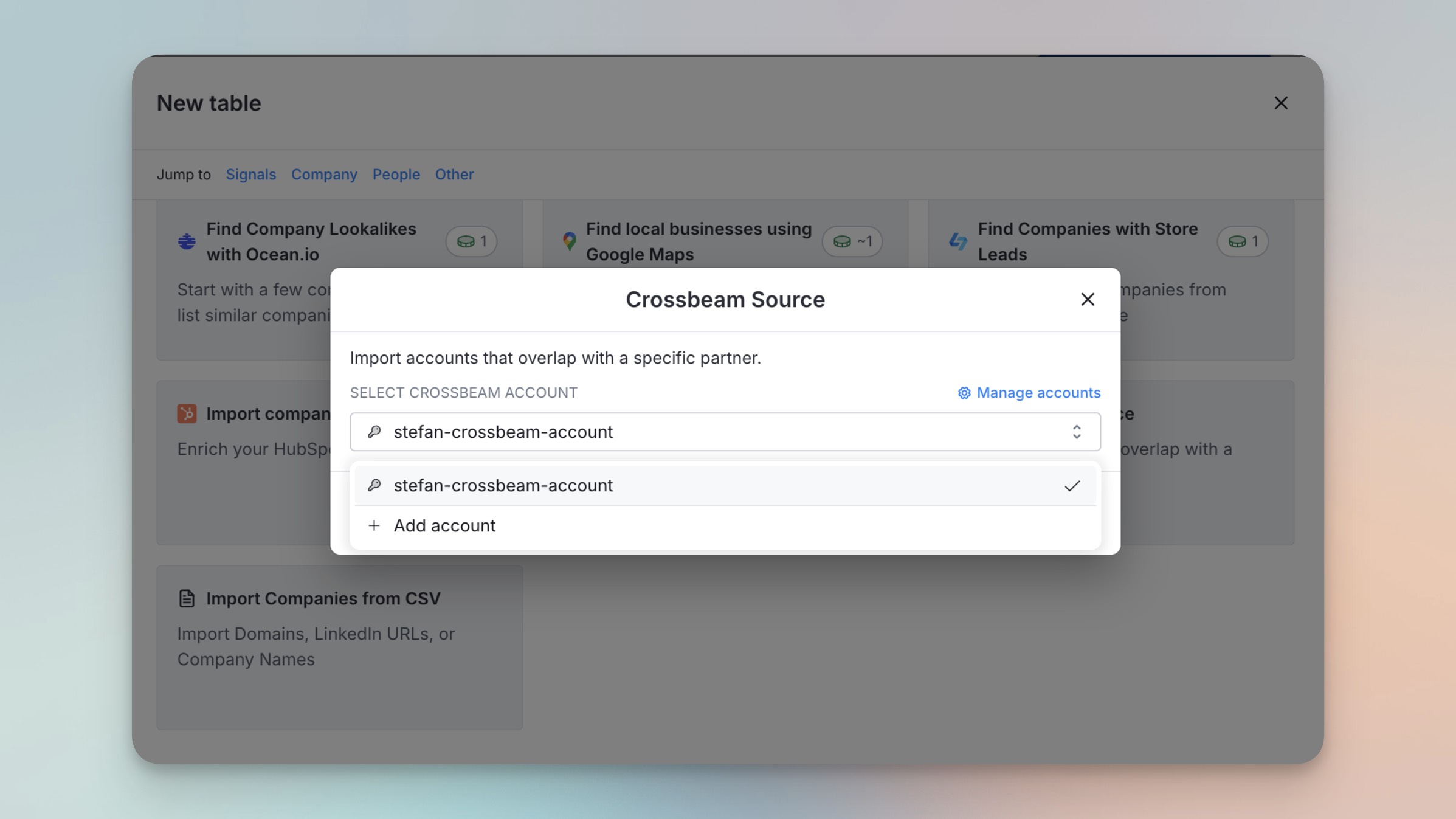Open Import Companies from CSV card
Screen dimensions: 1456x819
pos(322,598)
